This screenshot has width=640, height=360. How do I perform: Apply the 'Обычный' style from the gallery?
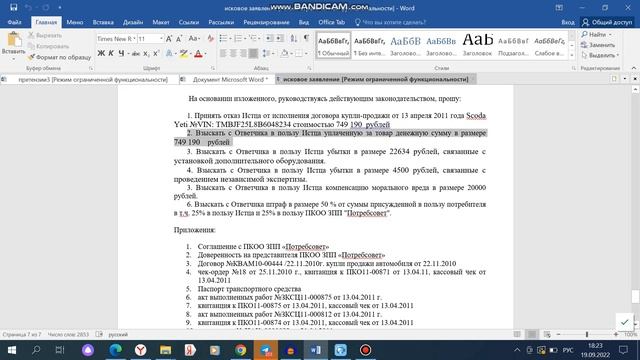tap(333, 45)
